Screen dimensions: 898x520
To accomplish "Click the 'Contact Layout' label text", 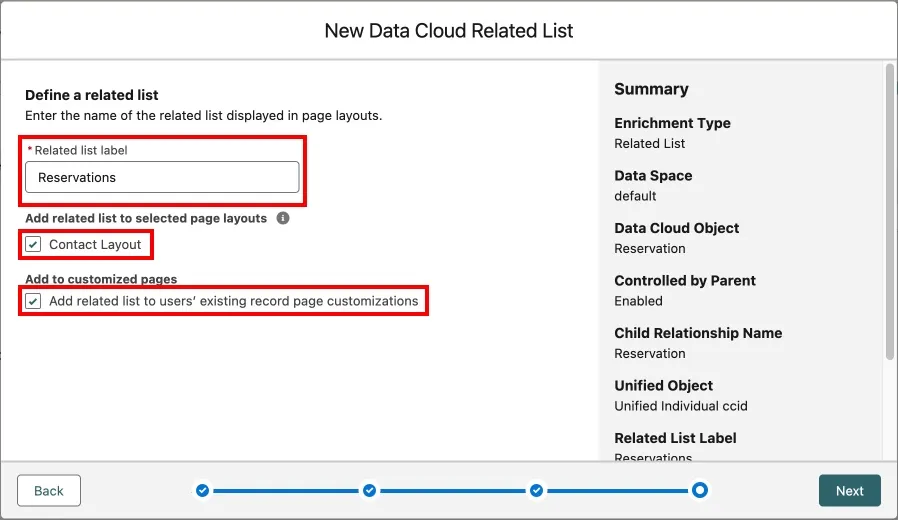I will [x=95, y=244].
